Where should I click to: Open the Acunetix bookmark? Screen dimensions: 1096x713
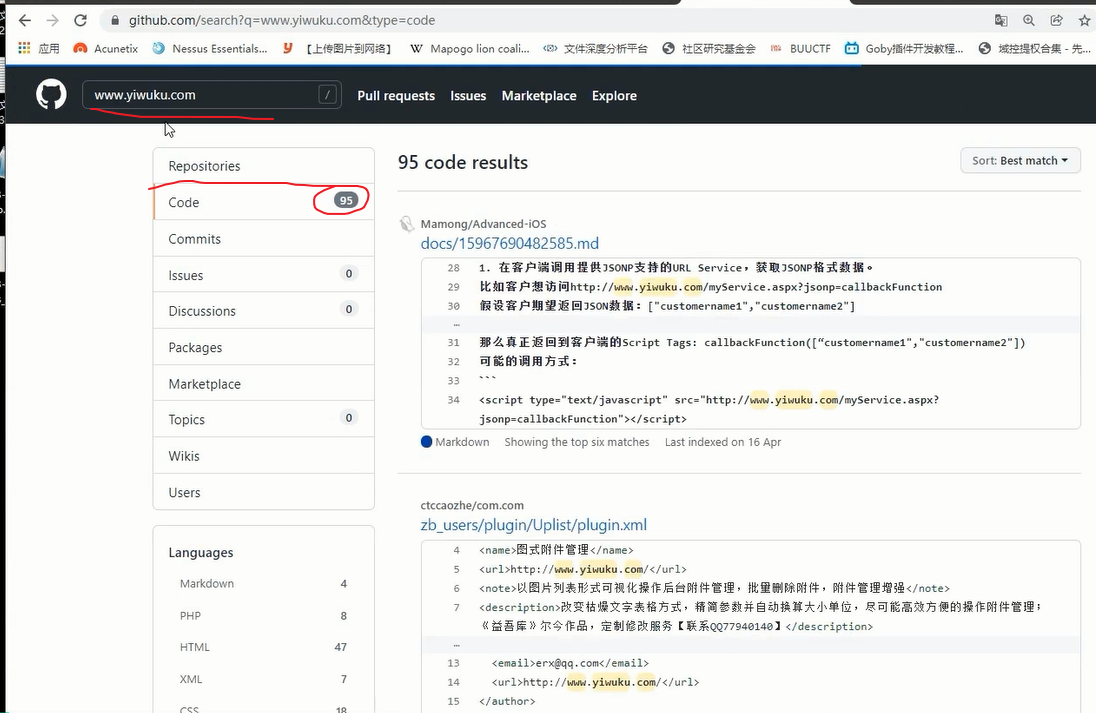(x=106, y=48)
